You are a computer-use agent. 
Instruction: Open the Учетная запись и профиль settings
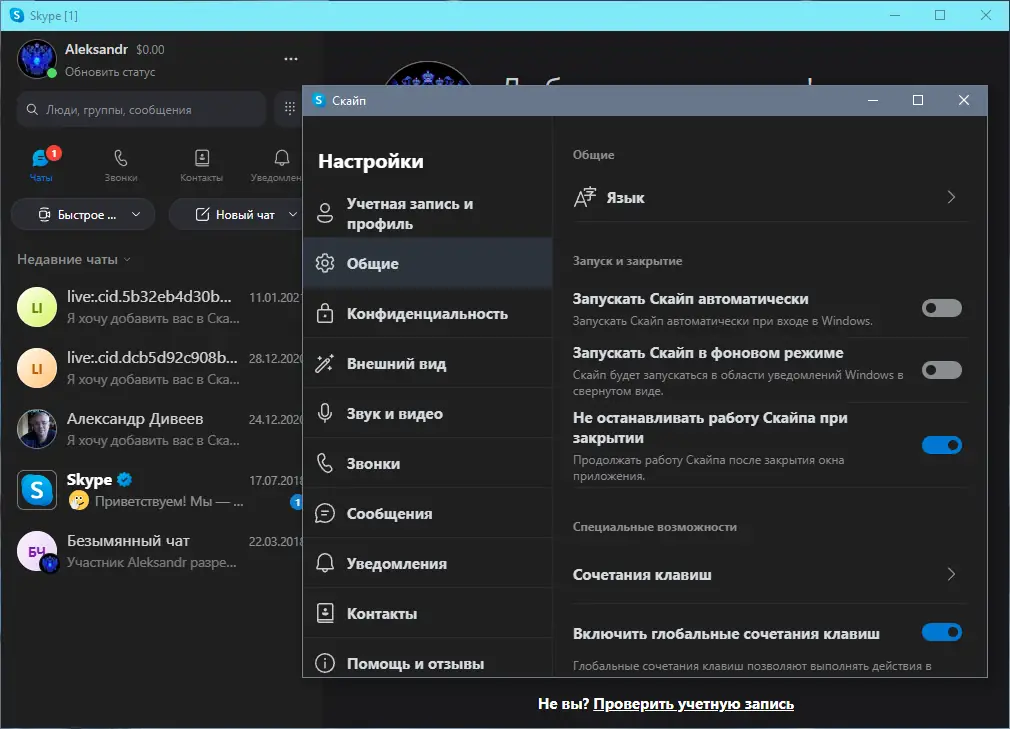(403, 213)
